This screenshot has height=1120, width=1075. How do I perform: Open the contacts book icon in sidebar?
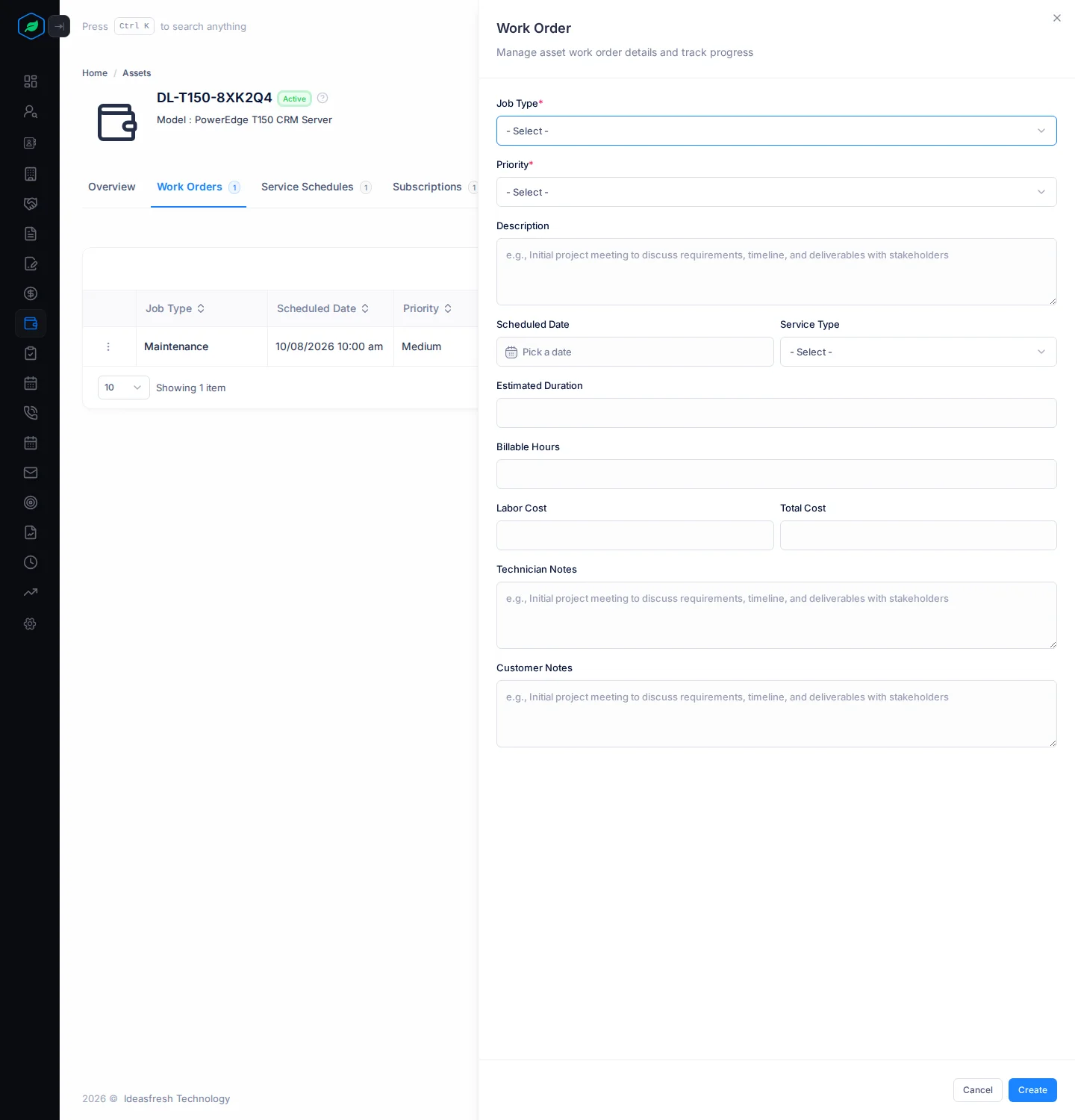click(31, 143)
